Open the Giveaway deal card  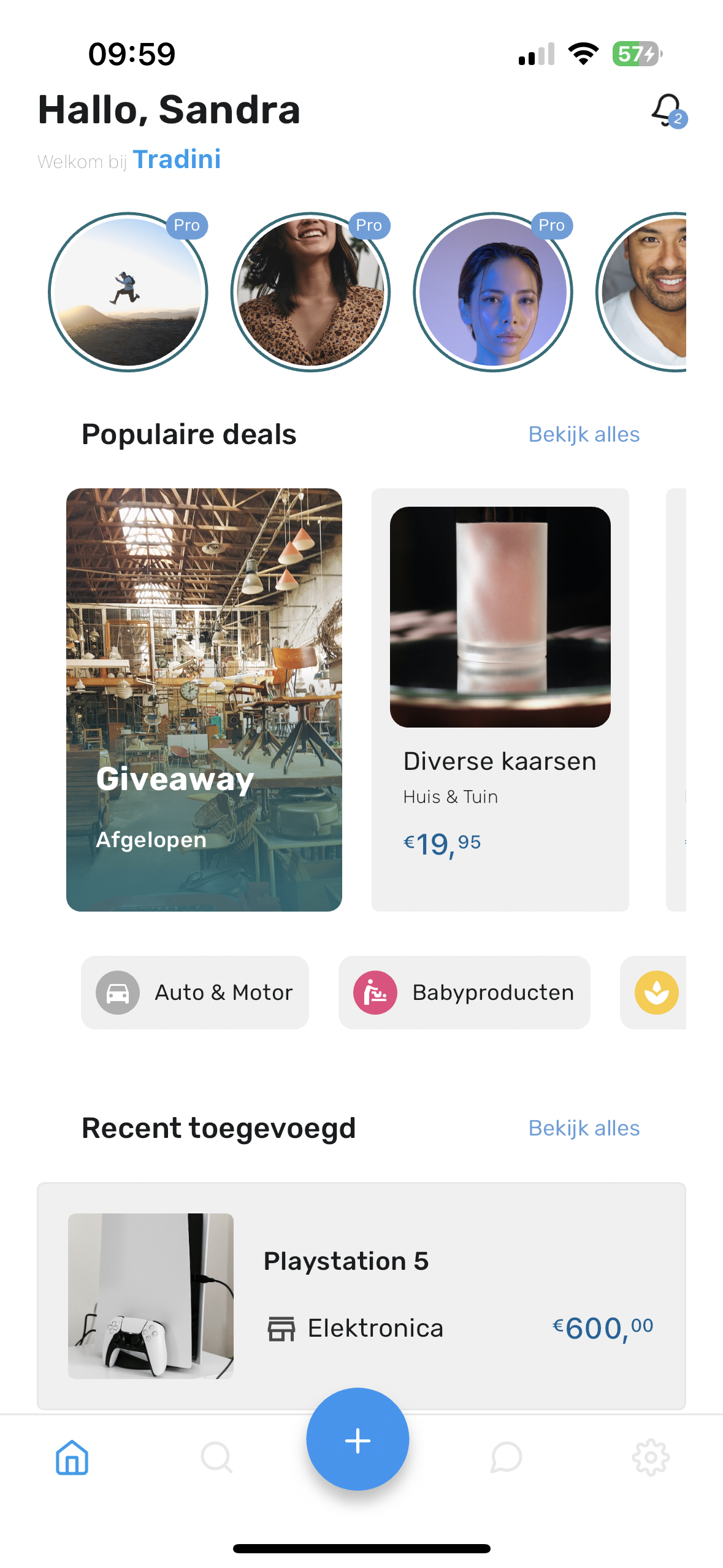204,699
